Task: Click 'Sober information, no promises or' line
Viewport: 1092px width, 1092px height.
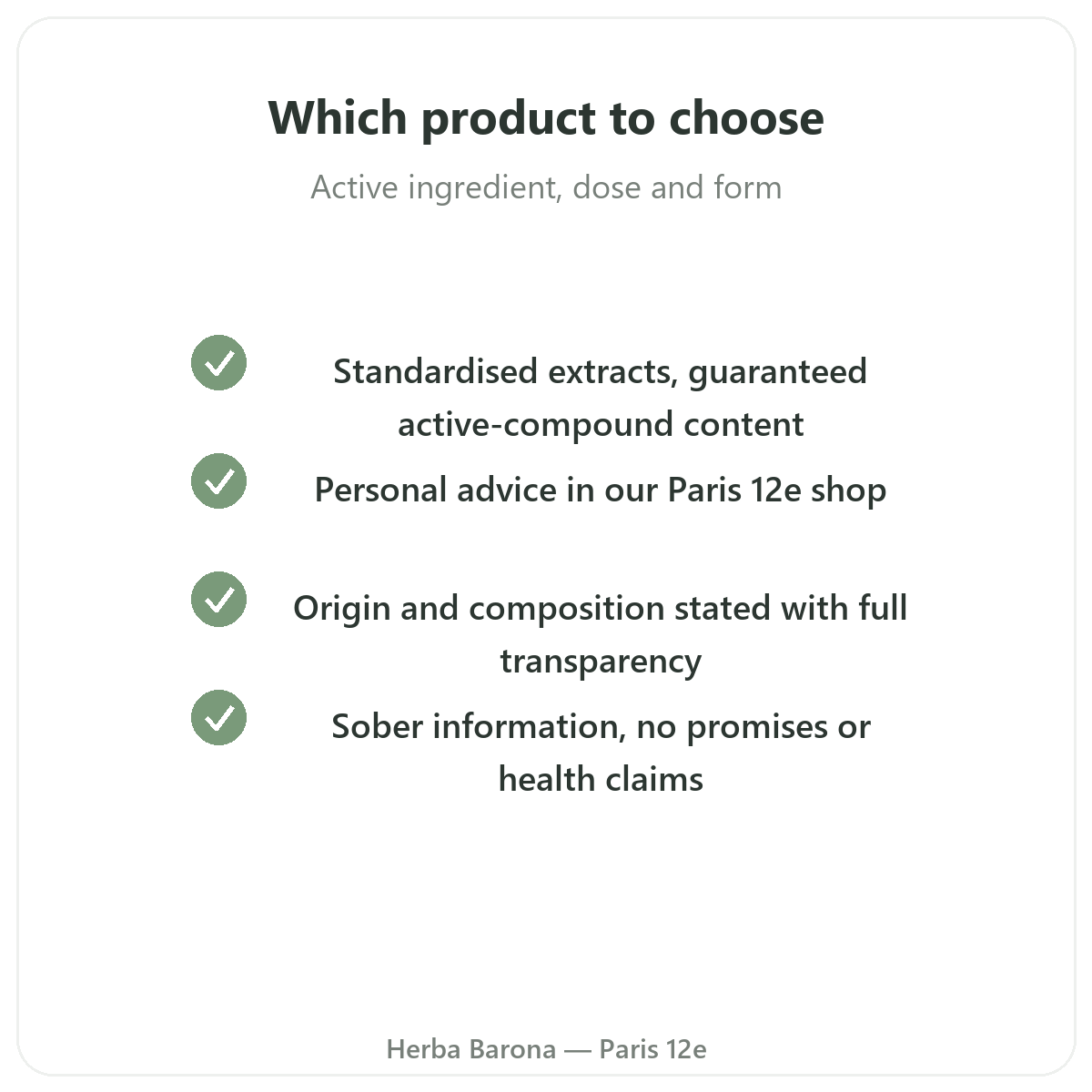Action: click(601, 727)
